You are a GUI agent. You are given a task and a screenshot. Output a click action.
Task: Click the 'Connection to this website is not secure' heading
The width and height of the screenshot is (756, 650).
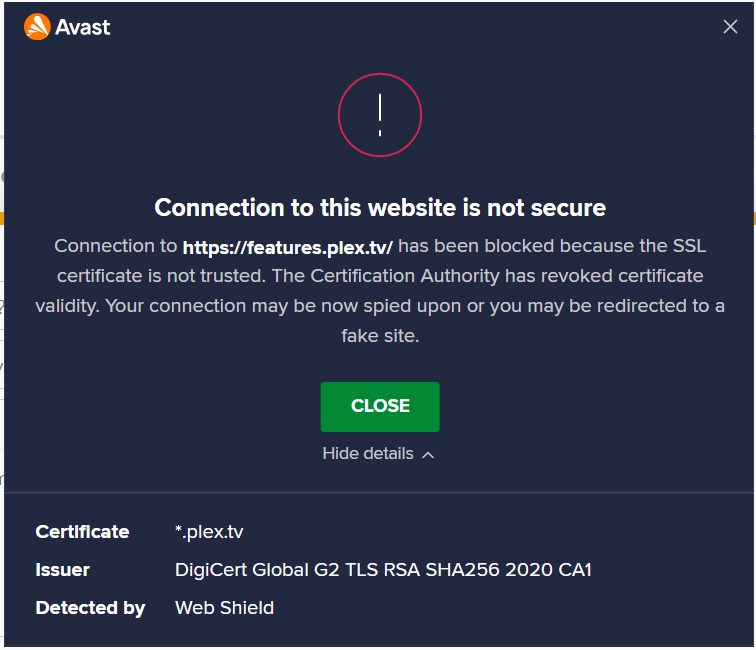[x=380, y=208]
